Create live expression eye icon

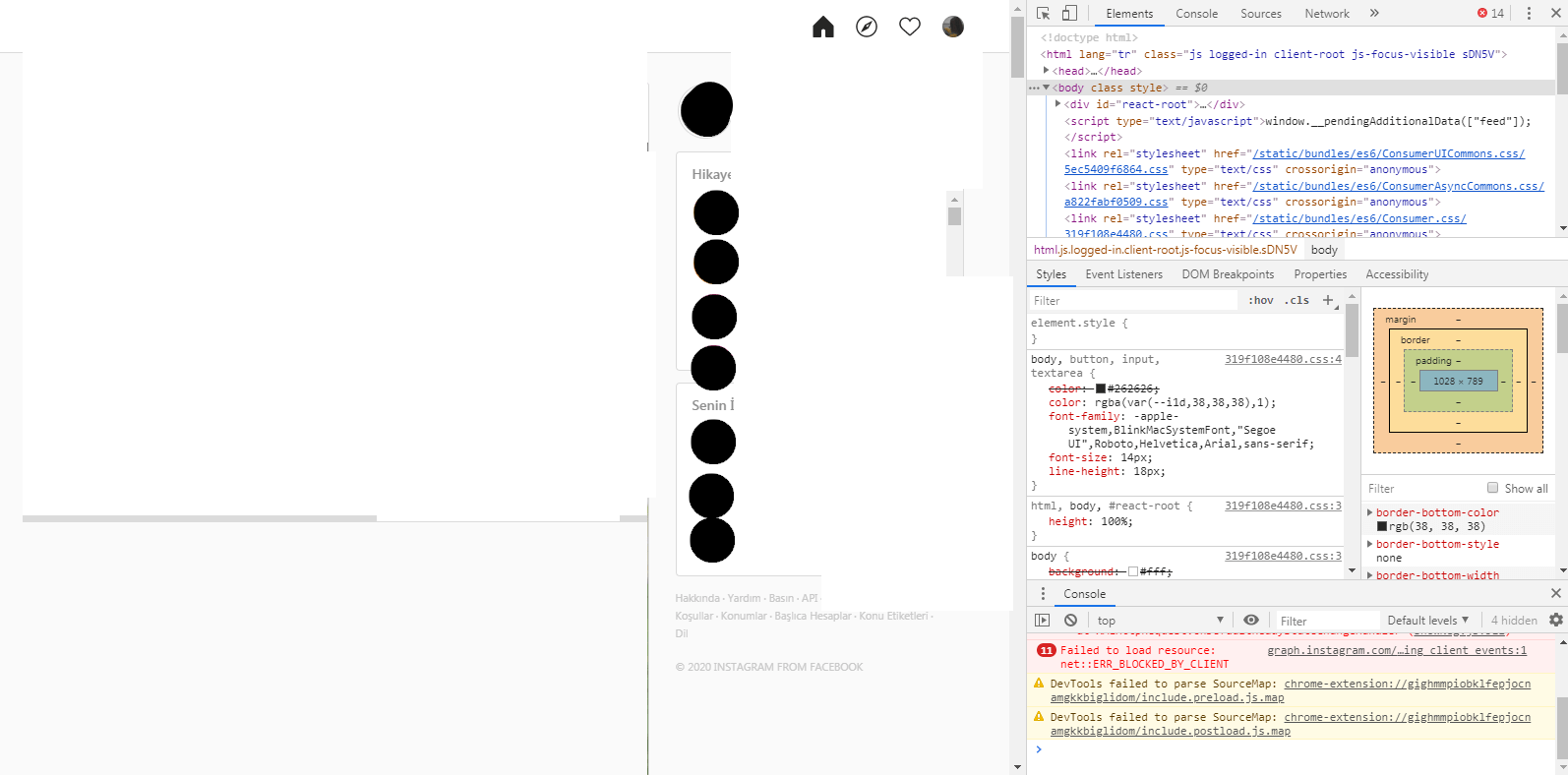coord(1251,620)
